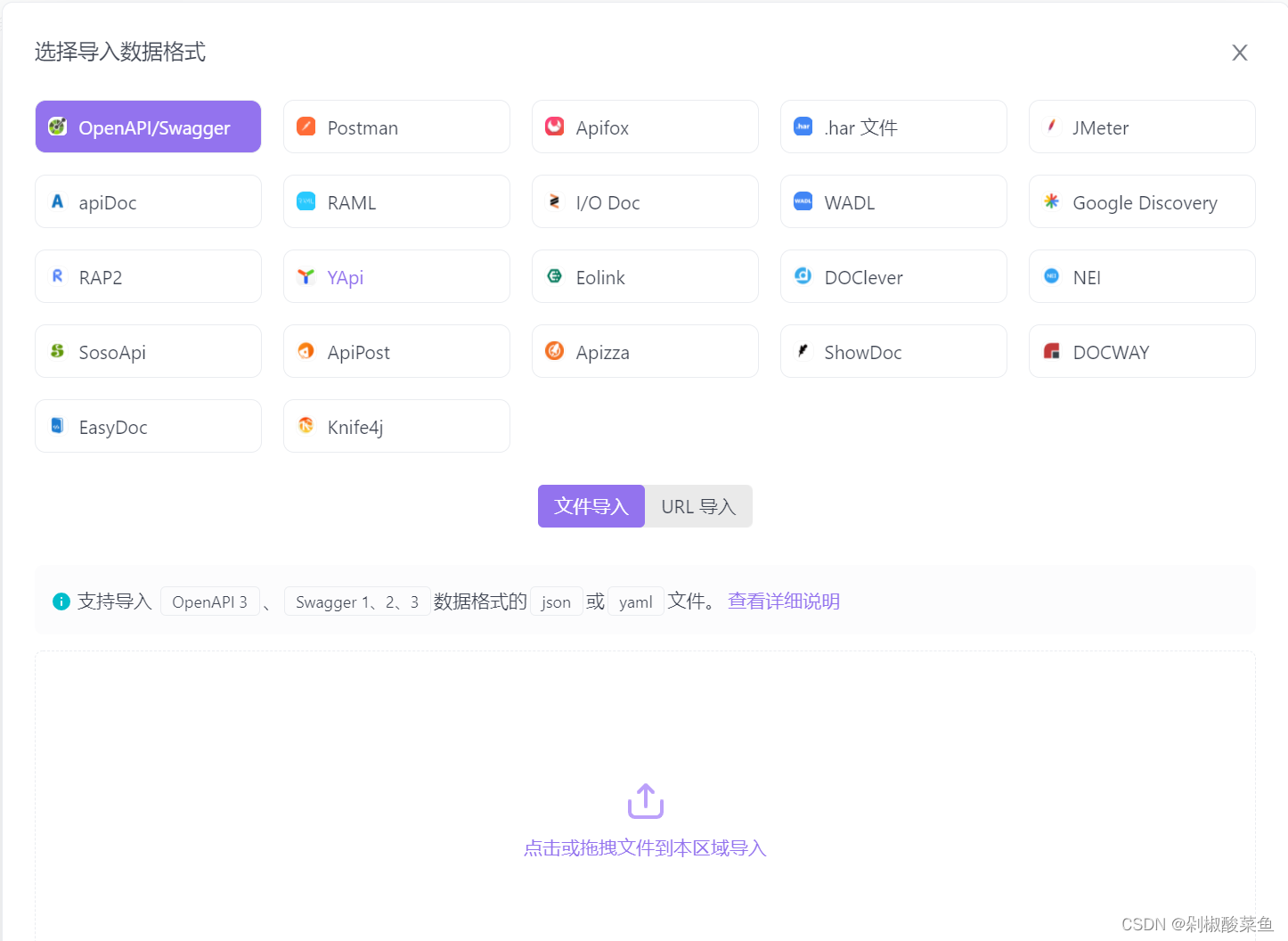Click the Apizza orange circle icon
1288x941 pixels.
pyautogui.click(x=555, y=351)
